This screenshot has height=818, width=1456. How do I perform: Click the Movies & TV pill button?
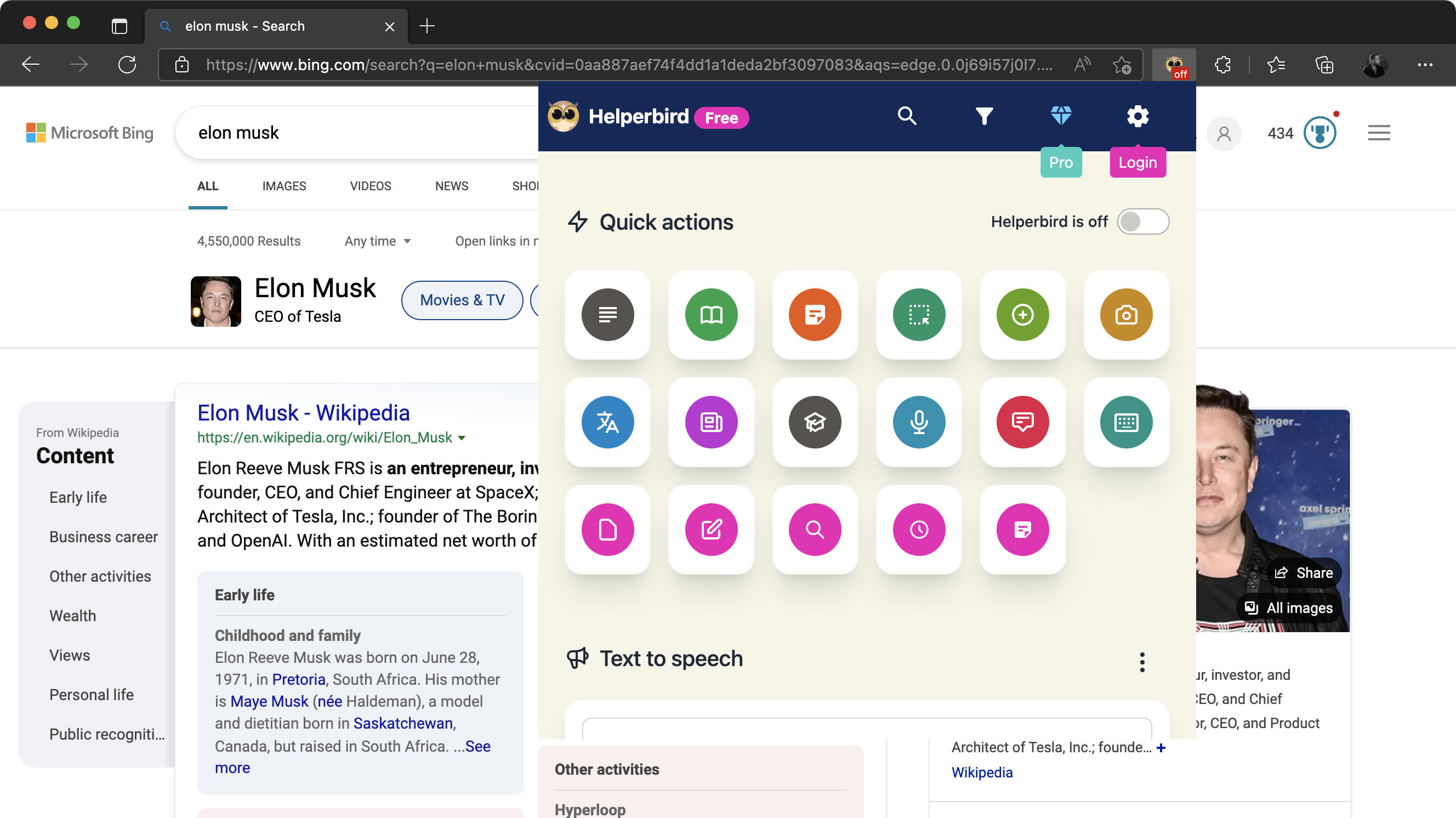(x=462, y=300)
